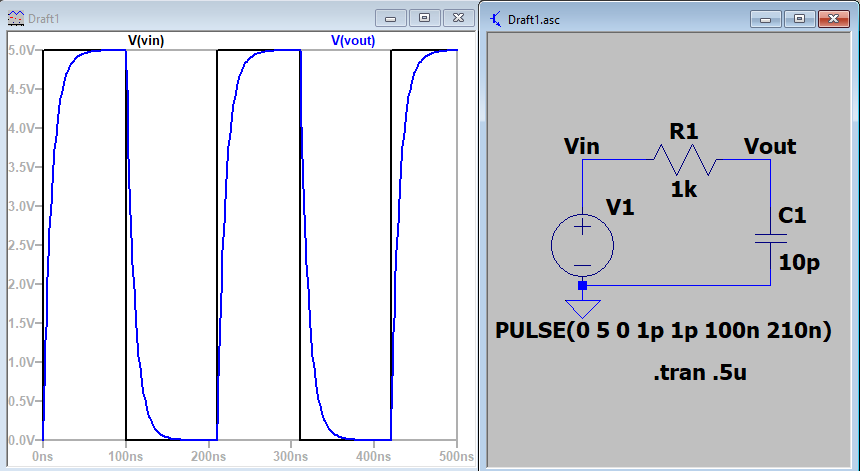Click the 1k resistor value text
Image resolution: width=860 pixels, height=471 pixels.
point(684,188)
